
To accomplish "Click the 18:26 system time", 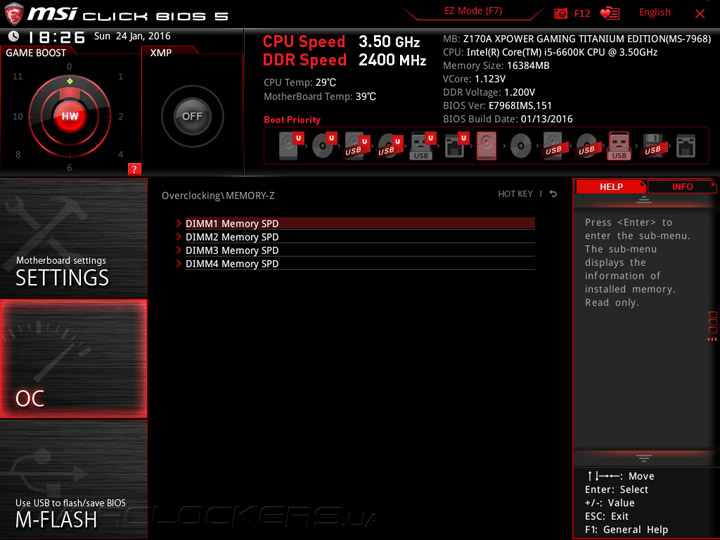I will [x=56, y=37].
